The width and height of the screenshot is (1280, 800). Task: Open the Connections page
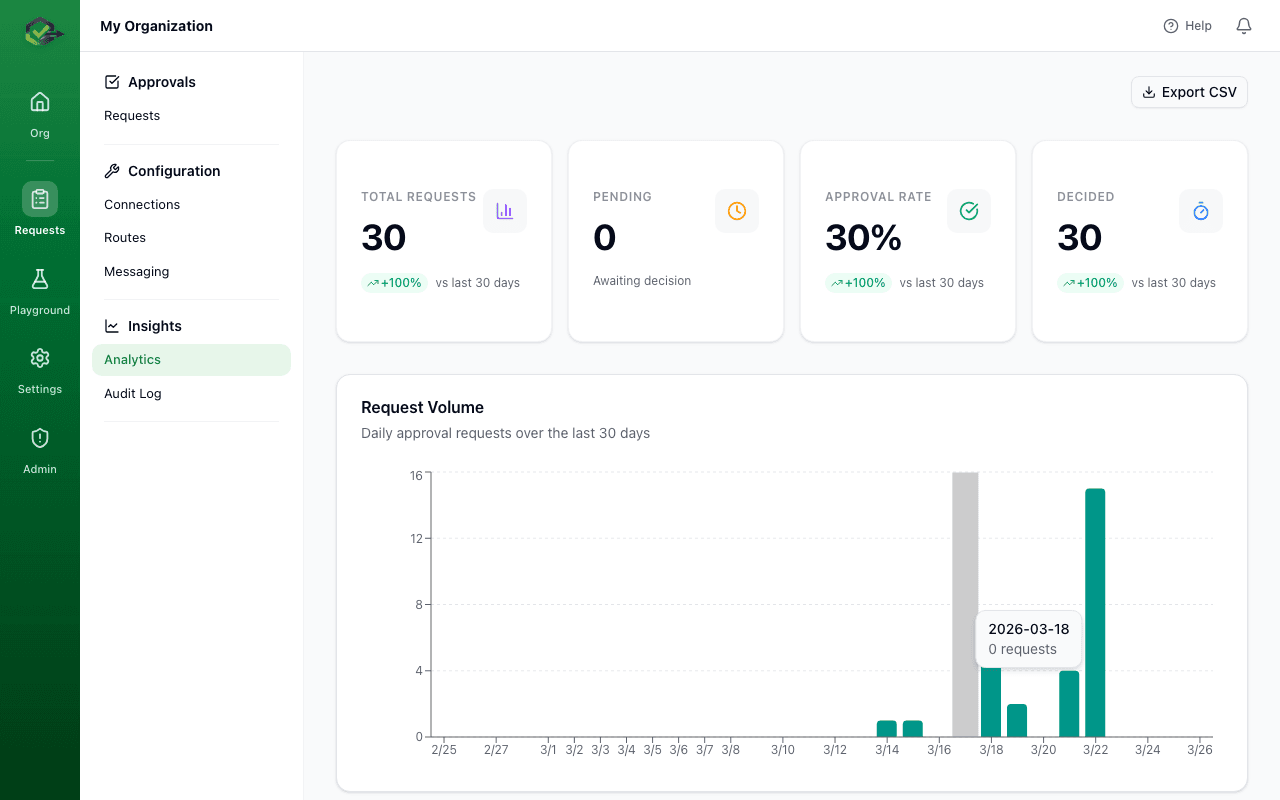[141, 204]
